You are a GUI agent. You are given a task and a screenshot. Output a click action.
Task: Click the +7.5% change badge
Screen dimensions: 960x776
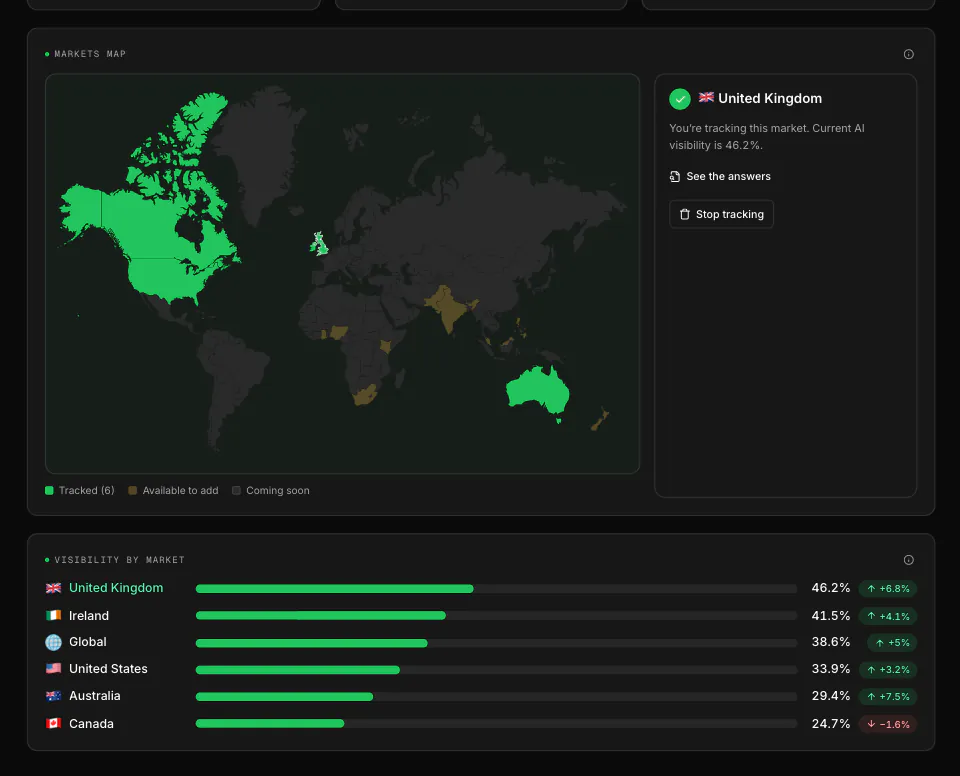[888, 696]
